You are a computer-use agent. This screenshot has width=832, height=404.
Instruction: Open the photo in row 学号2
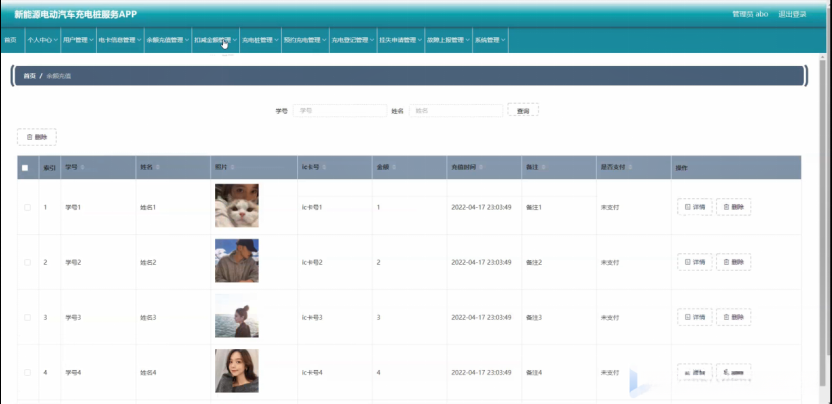[x=237, y=261]
